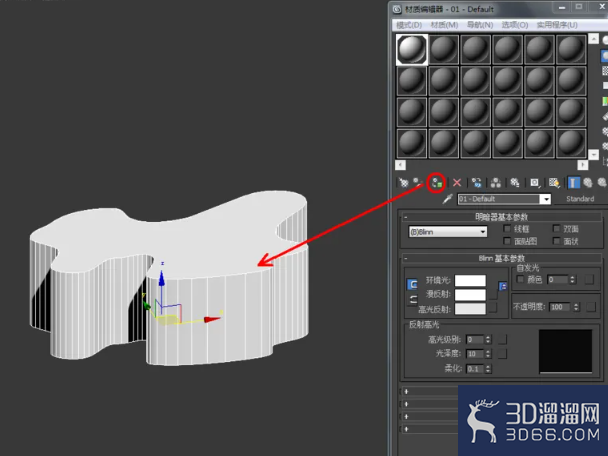Viewport: 608px width, 456px height.
Task: Open 实用程序(U) menu
Action: point(557,25)
